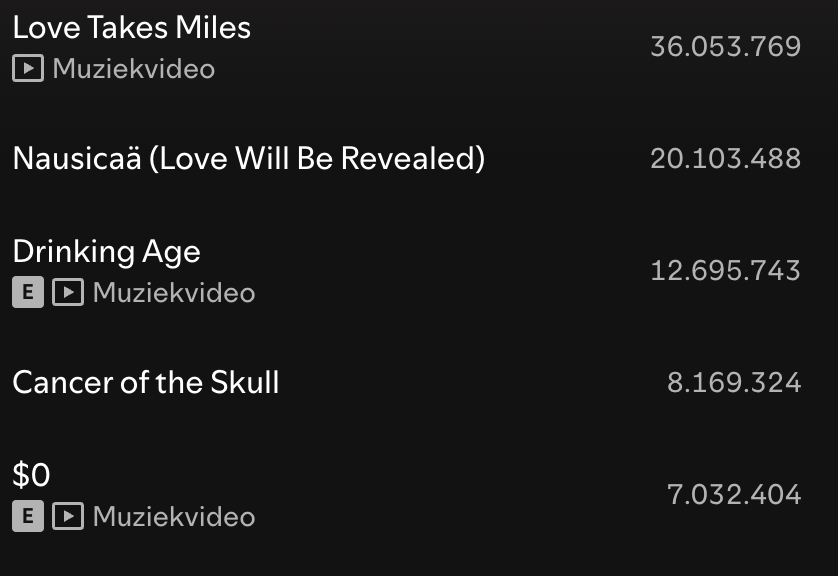This screenshot has width=838, height=576.
Task: Click the explicit E badge under $0
Action: (x=28, y=516)
